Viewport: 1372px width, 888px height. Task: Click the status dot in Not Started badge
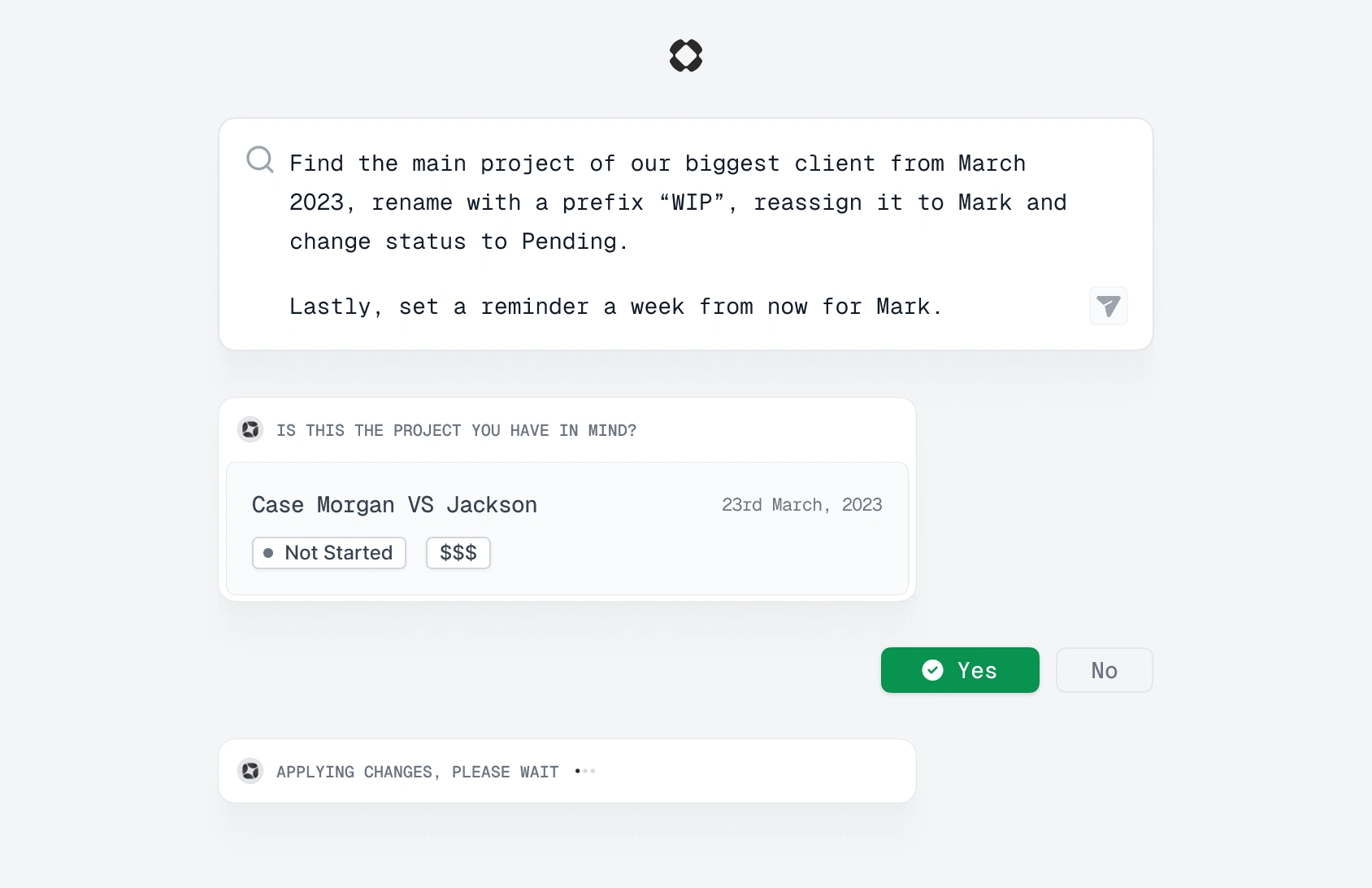pyautogui.click(x=268, y=553)
